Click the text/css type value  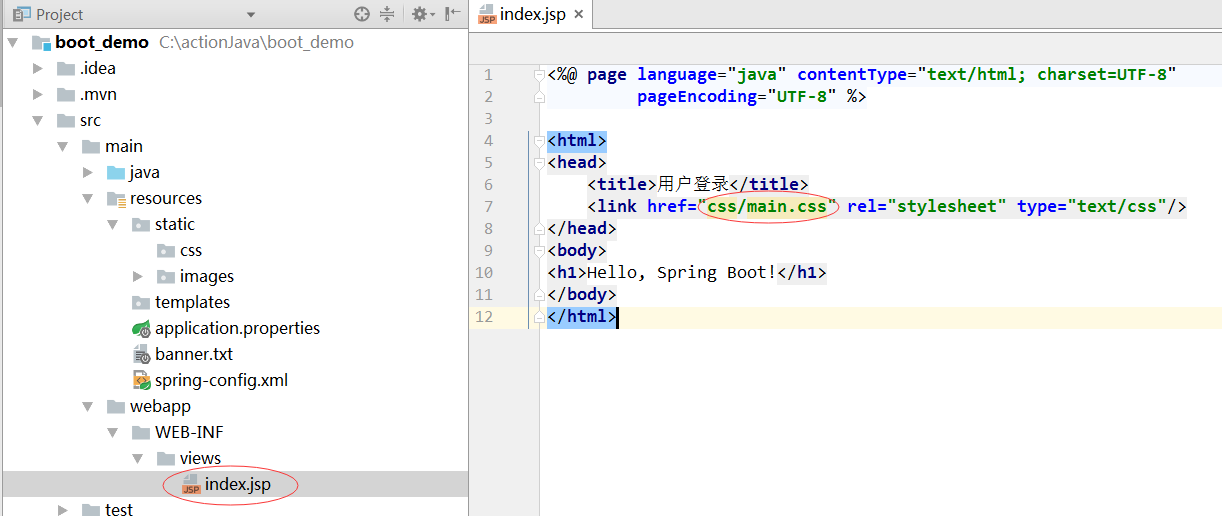pos(1112,207)
